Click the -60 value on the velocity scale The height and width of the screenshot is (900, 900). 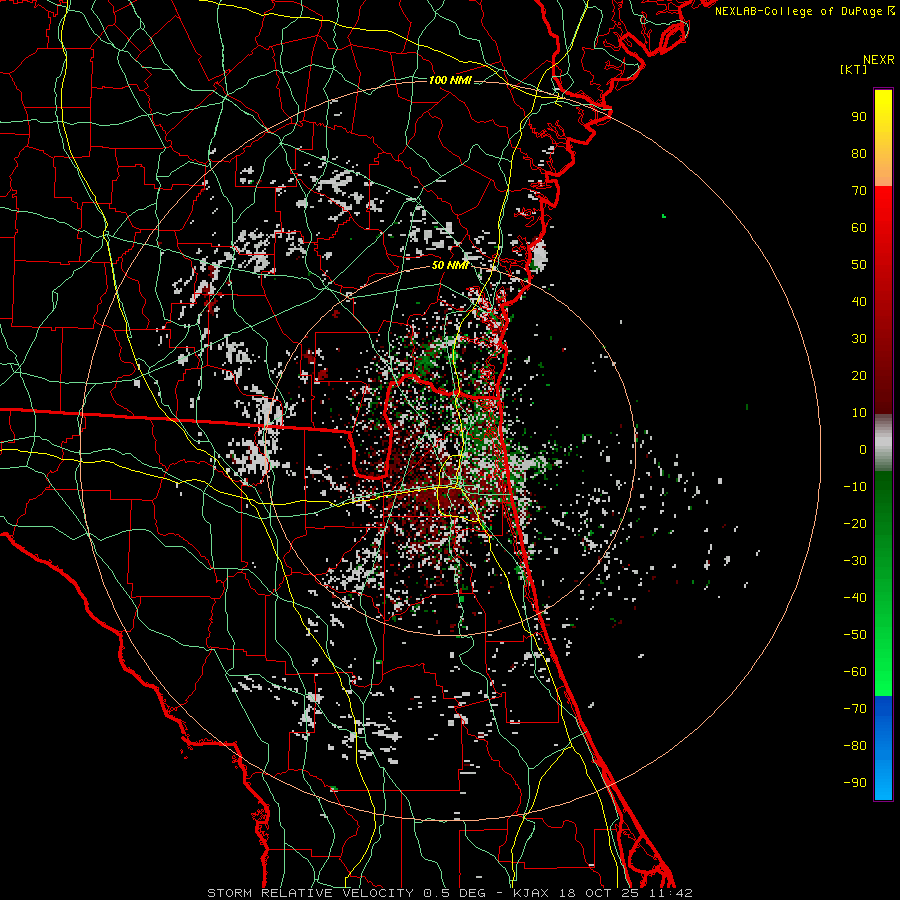tap(855, 672)
